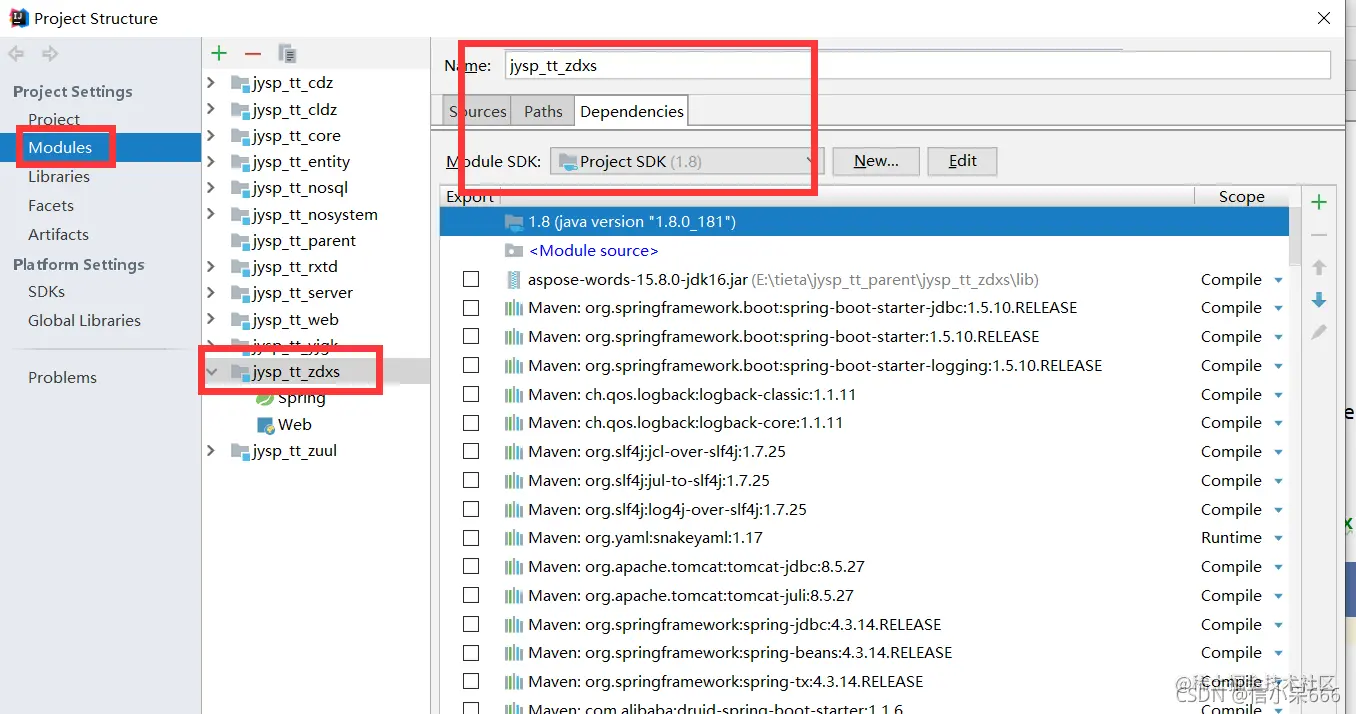This screenshot has width=1356, height=714.
Task: Select the <Module source> row
Action: 864,251
